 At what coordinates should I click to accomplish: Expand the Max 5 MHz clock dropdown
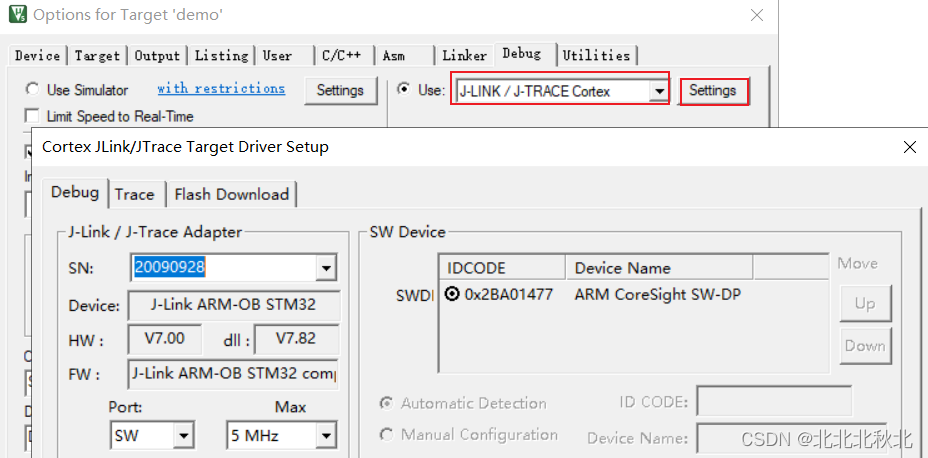click(326, 436)
